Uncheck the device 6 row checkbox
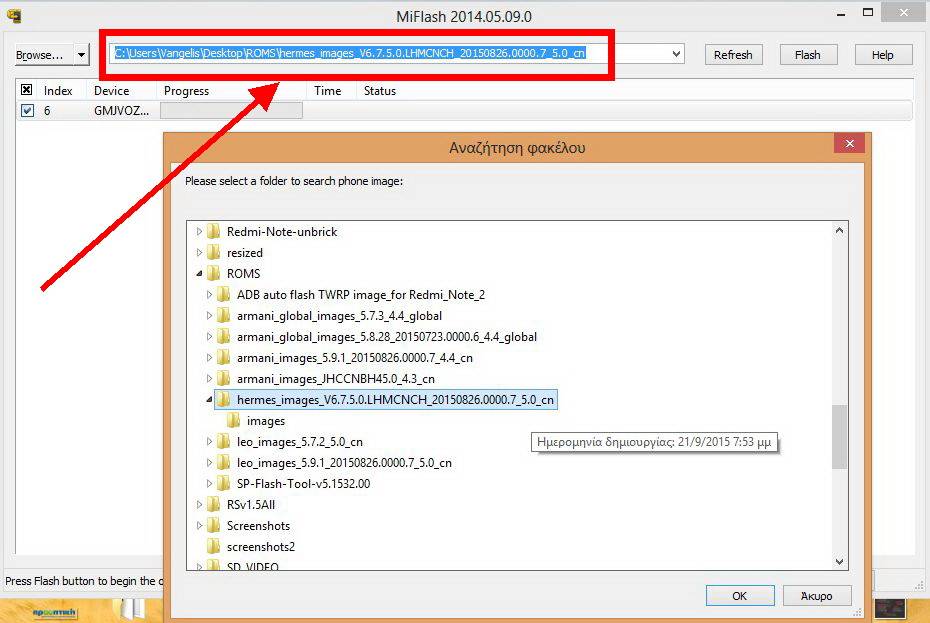The width and height of the screenshot is (930, 623). click(27, 111)
